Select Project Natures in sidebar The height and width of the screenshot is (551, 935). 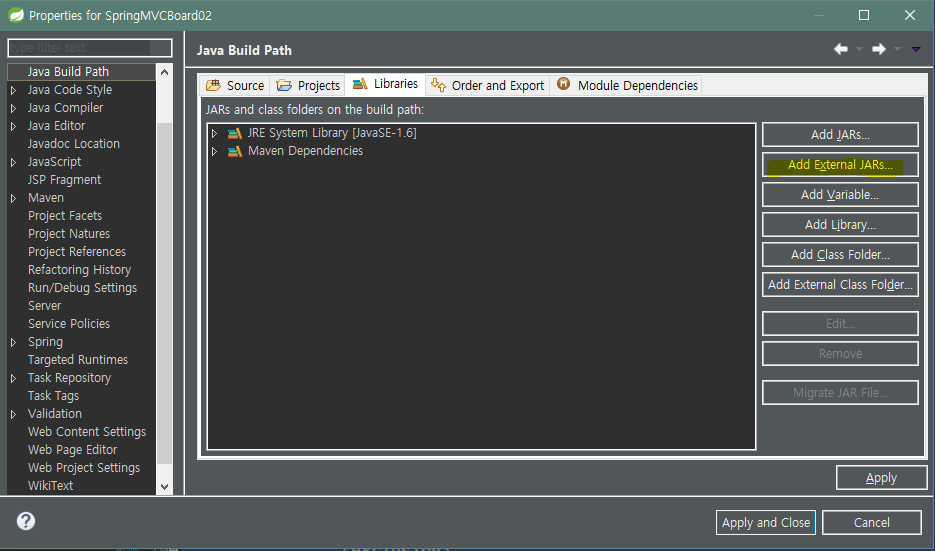click(x=69, y=234)
